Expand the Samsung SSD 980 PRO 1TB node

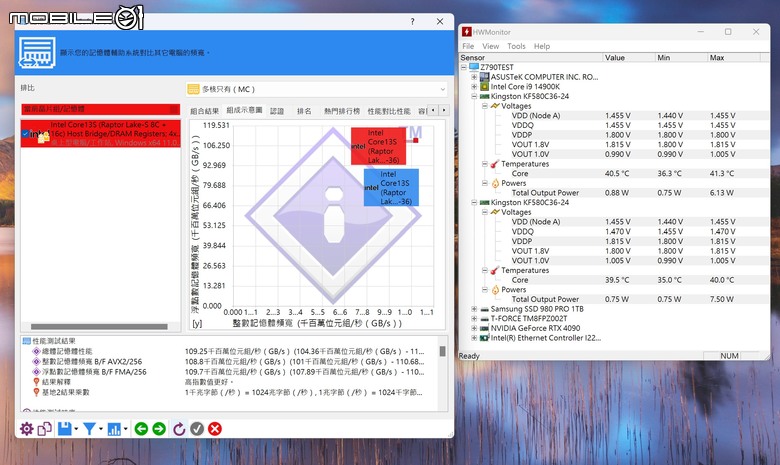tap(474, 309)
